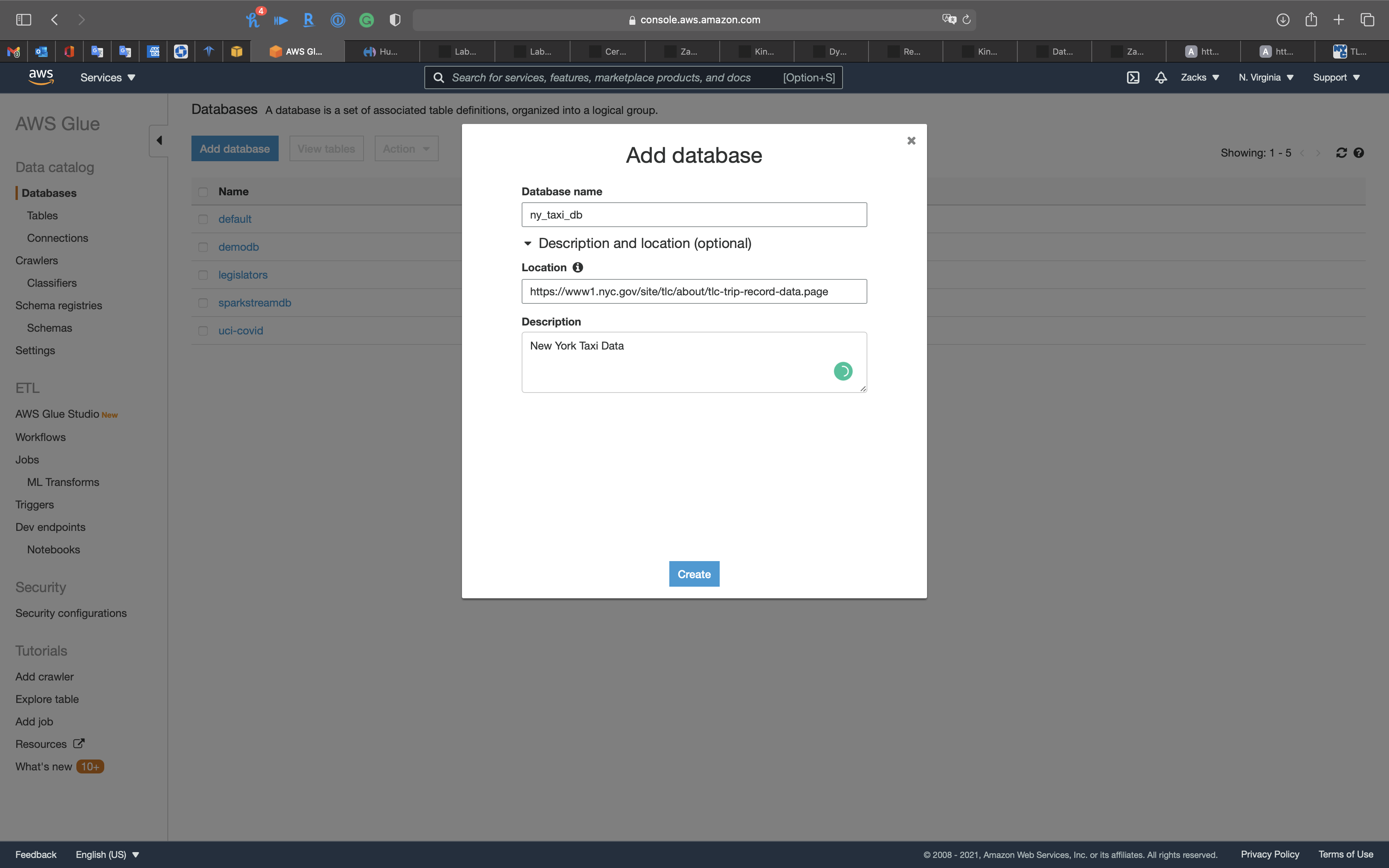Click the refresh databases list icon
This screenshot has height=868, width=1389.
pos(1341,153)
